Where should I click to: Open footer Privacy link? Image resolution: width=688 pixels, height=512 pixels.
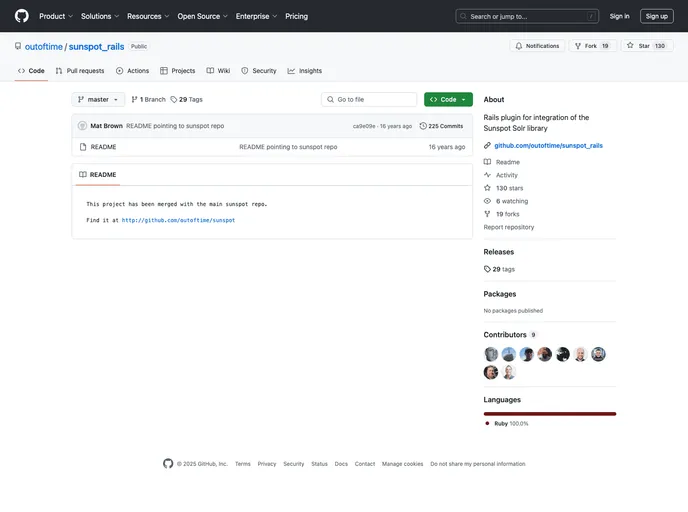point(267,464)
